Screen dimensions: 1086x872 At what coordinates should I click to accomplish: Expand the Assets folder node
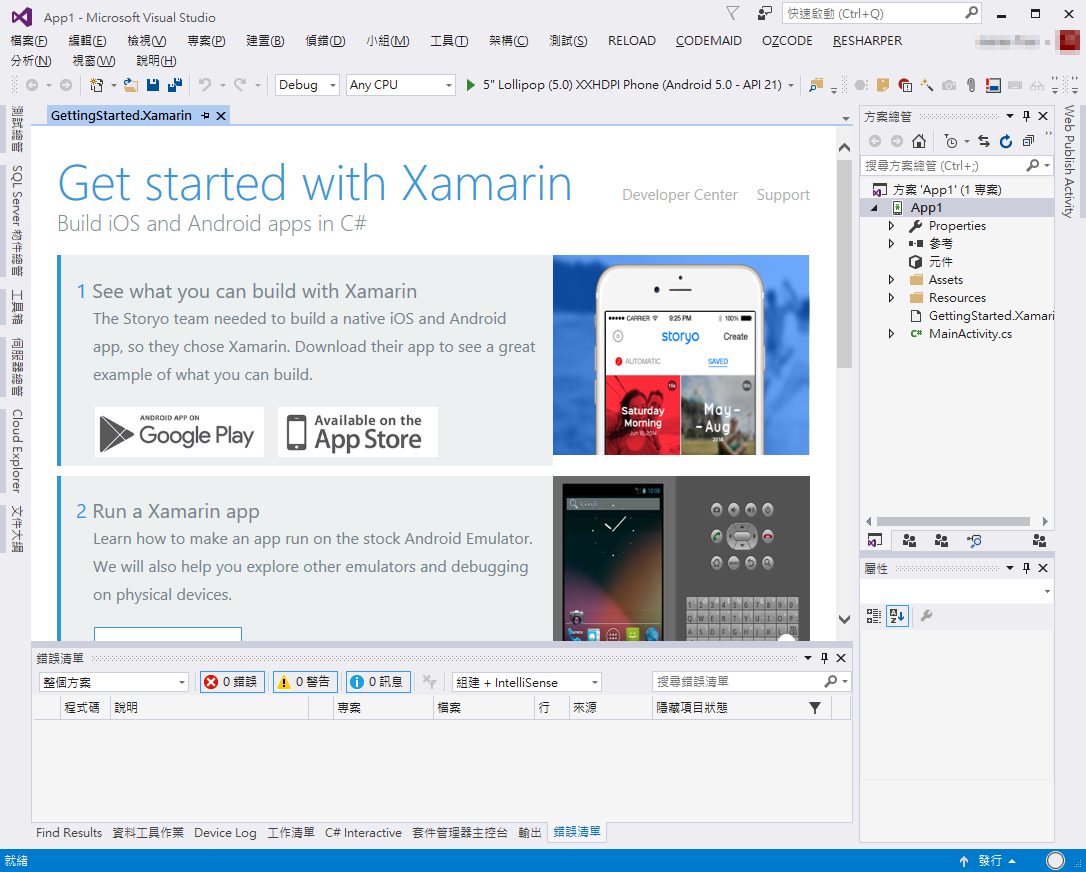[x=891, y=280]
